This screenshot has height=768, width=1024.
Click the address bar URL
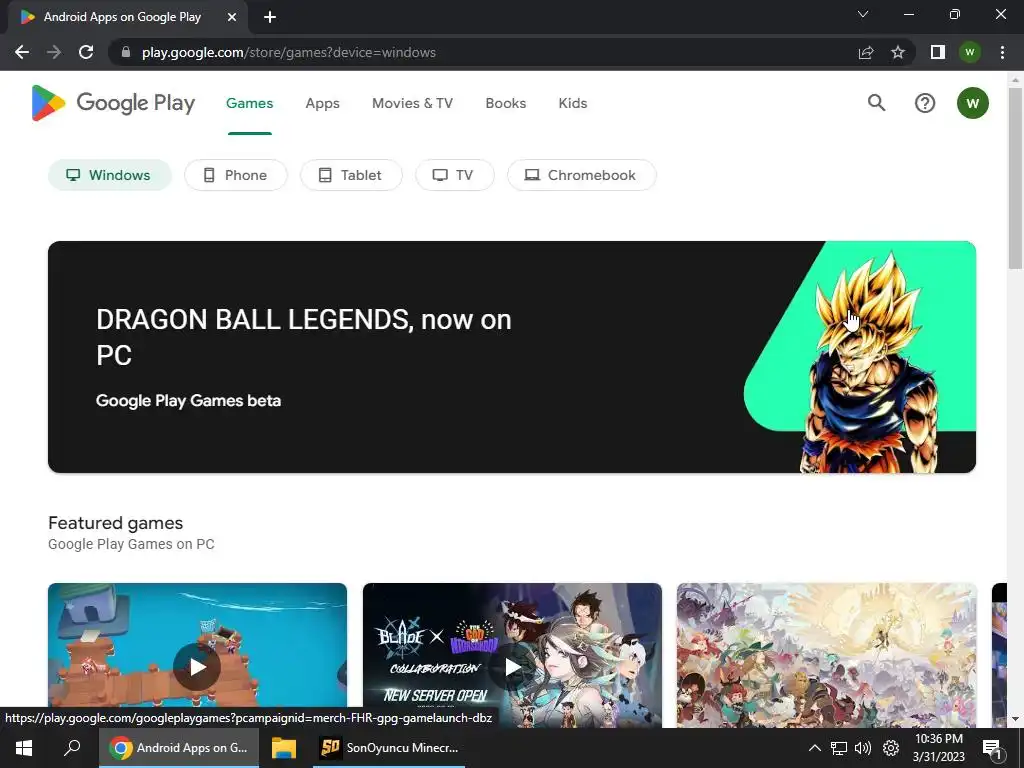tap(289, 52)
